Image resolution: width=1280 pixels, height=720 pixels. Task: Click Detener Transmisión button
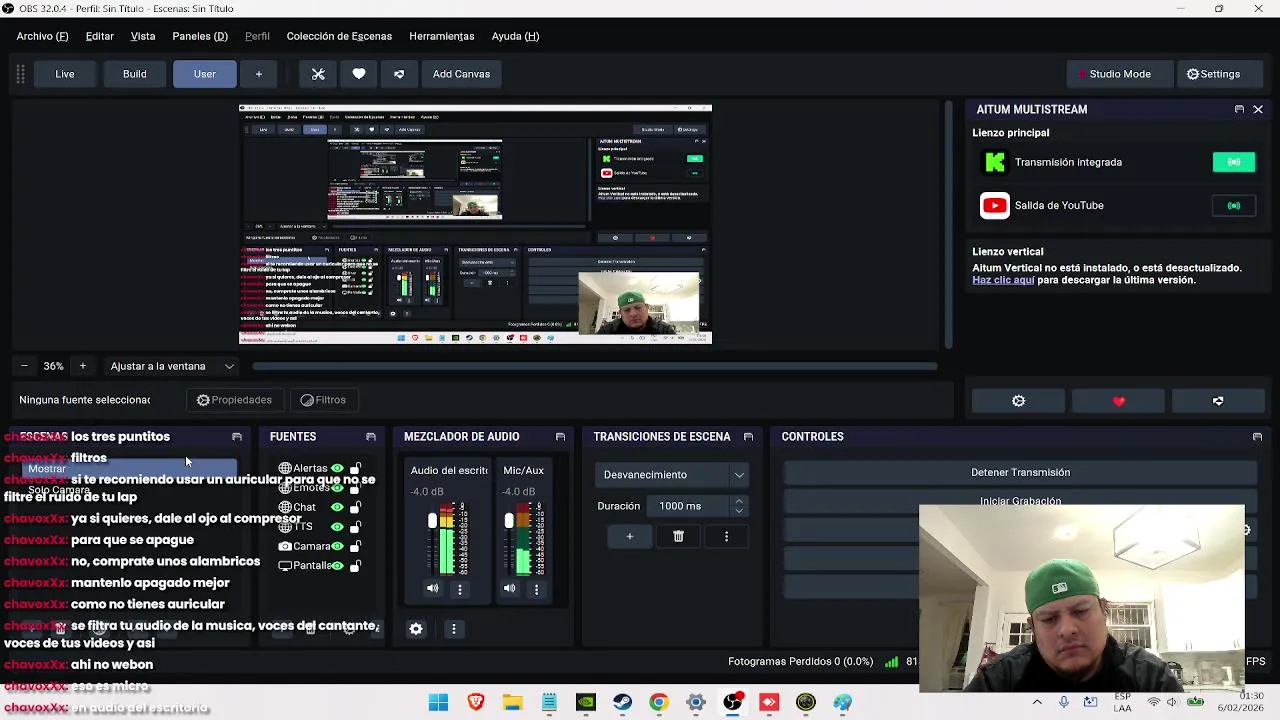click(x=1020, y=472)
